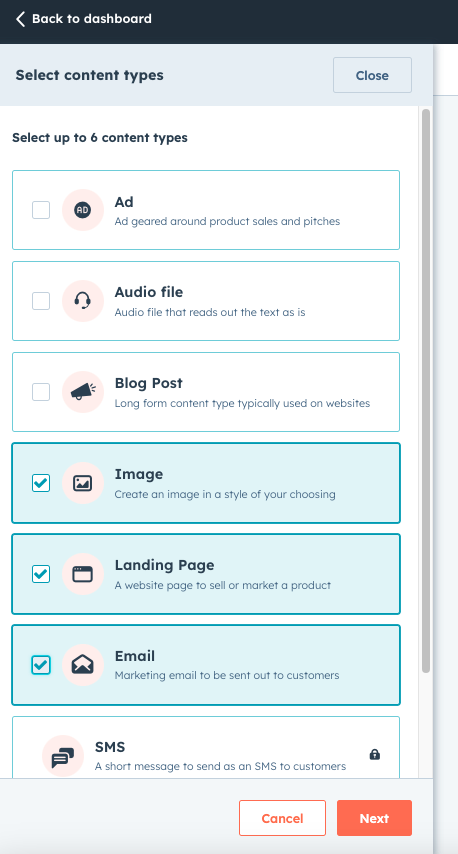The image size is (458, 854).
Task: Select the 'Blog Post' title text
Action: point(149,383)
